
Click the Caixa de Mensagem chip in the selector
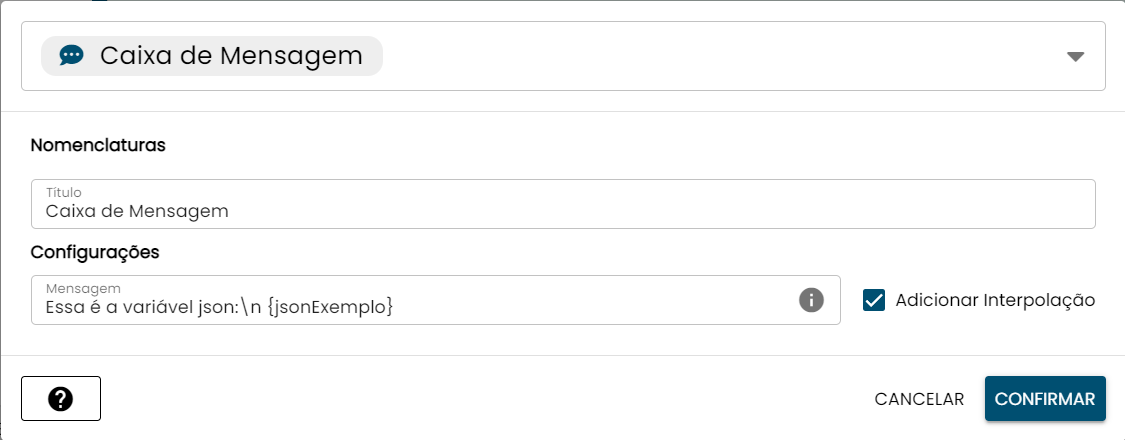pos(212,56)
